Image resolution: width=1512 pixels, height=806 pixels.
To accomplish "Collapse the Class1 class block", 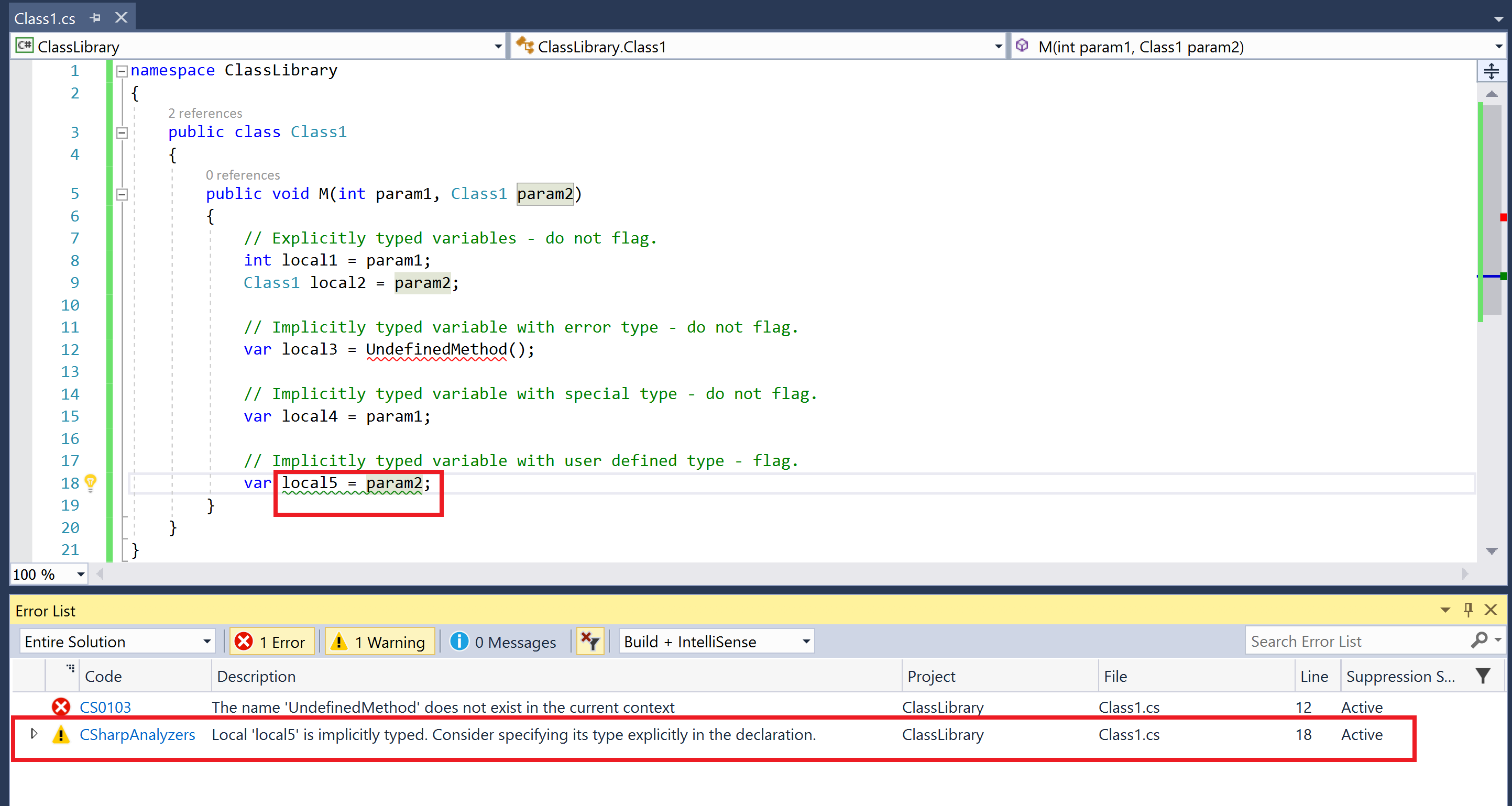I will tap(122, 133).
